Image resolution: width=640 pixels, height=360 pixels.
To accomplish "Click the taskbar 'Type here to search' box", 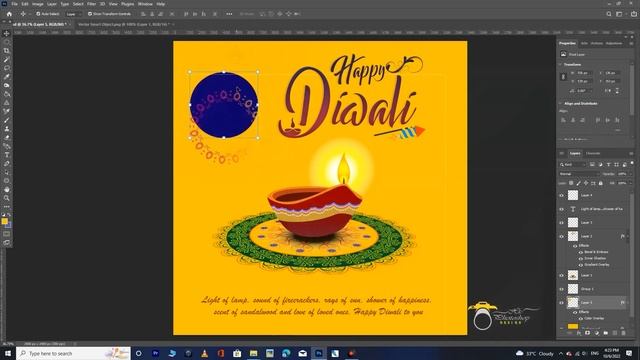I will (73, 353).
